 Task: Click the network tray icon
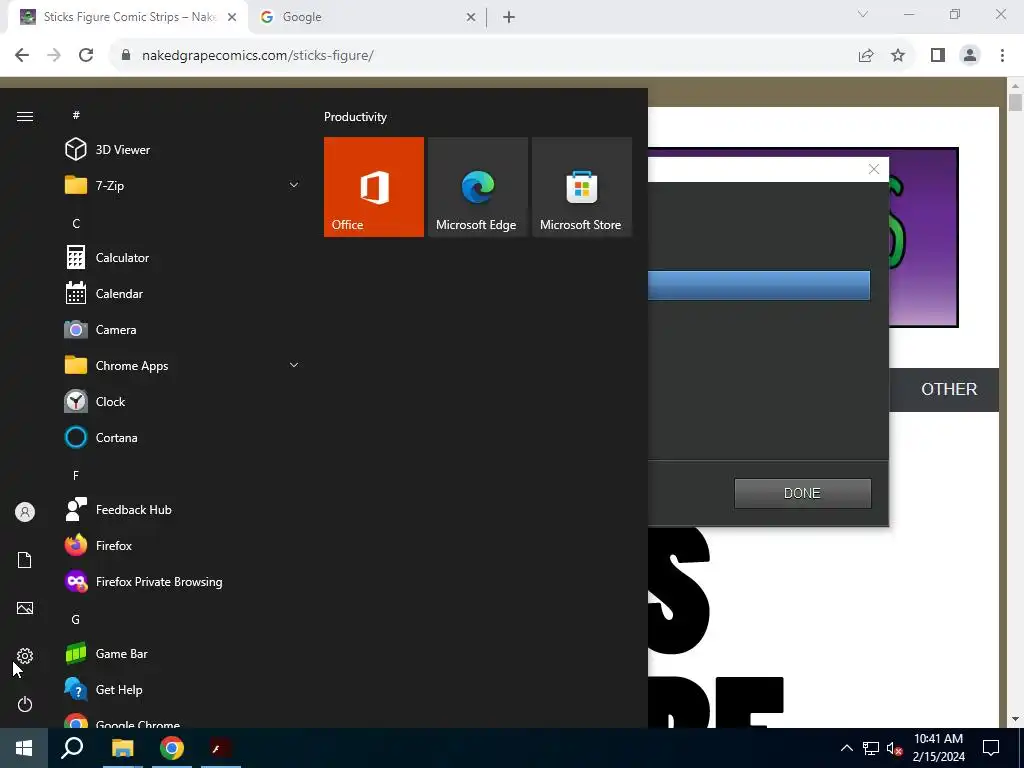coord(871,748)
